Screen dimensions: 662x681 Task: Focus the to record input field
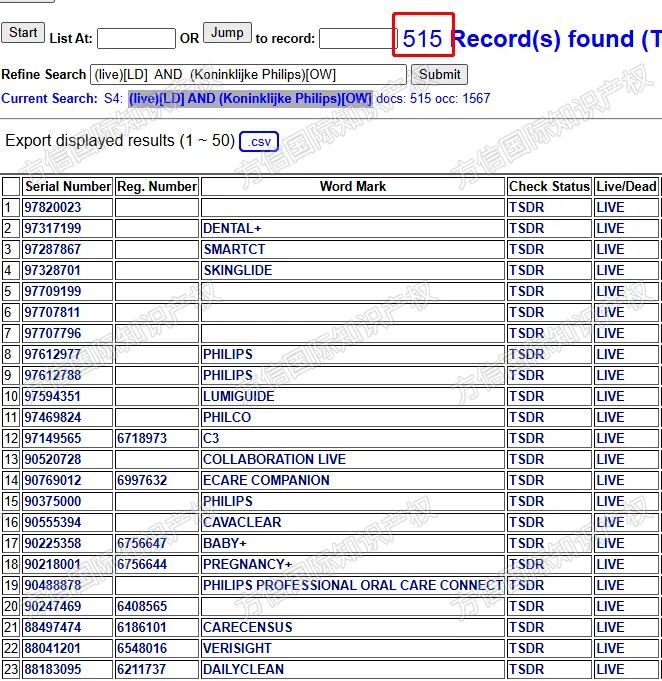[x=358, y=39]
